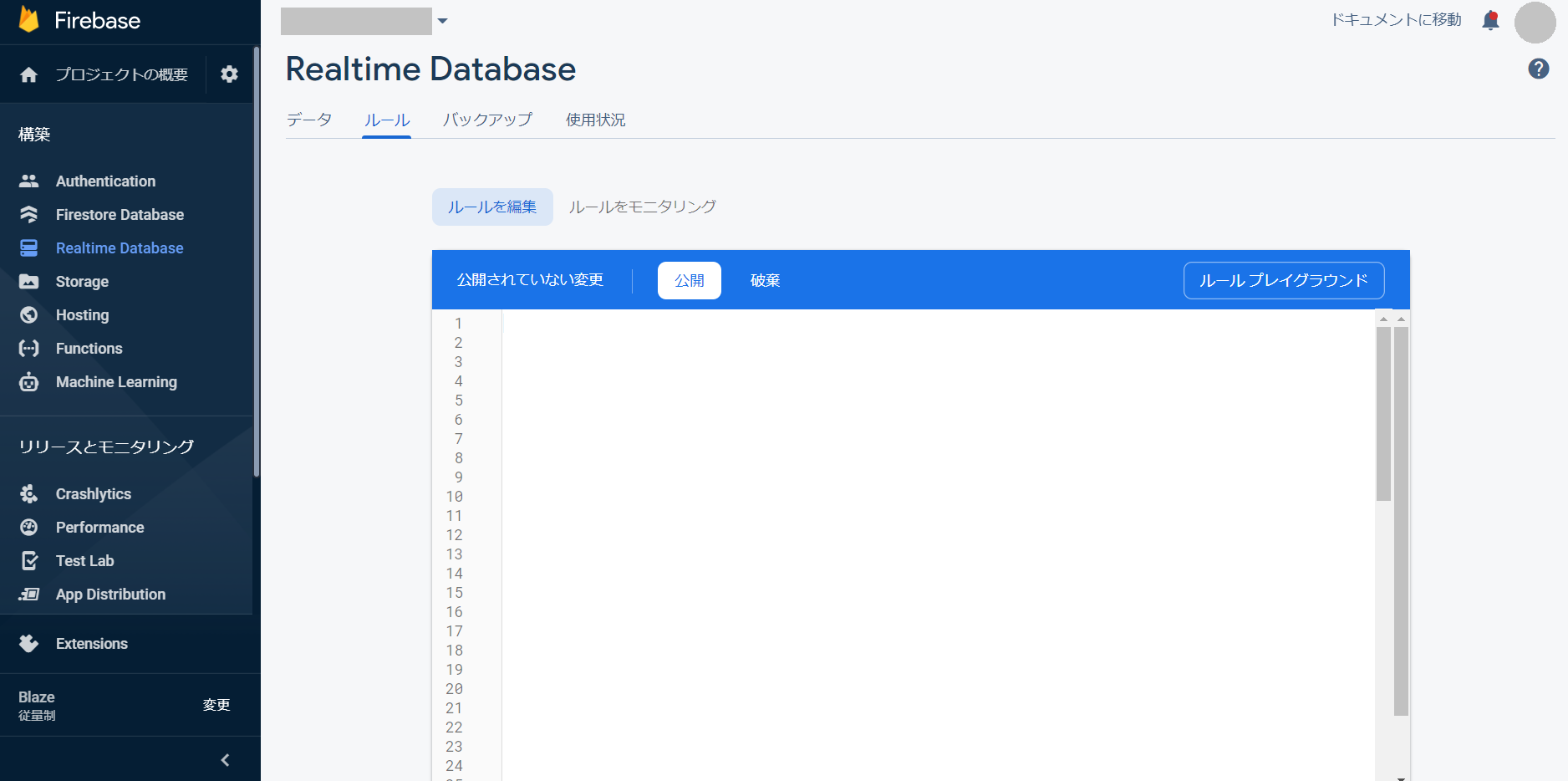Viewport: 1568px width, 781px height.
Task: Select the ルール tab
Action: [x=386, y=120]
